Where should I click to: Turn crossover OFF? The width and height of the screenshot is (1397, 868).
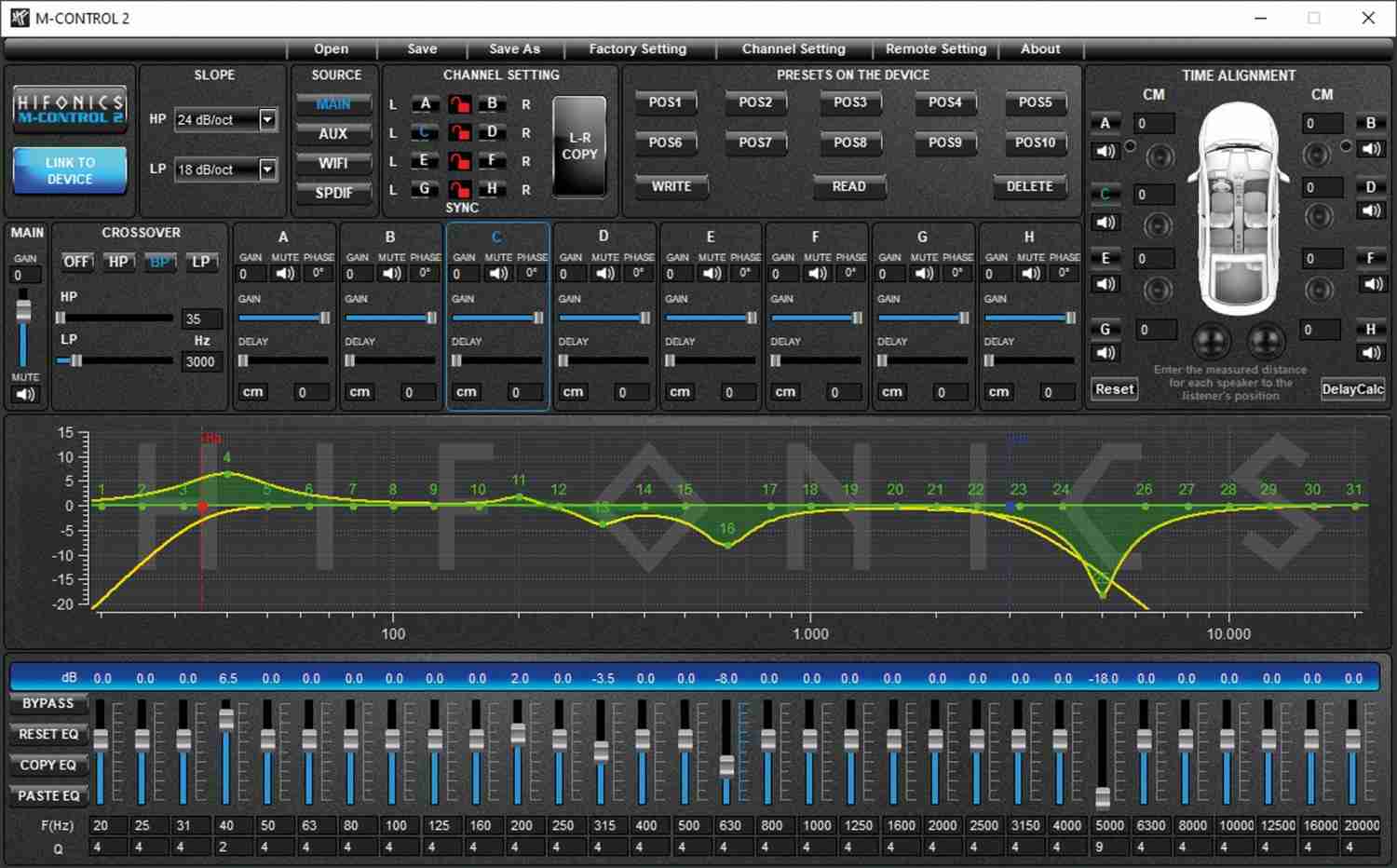[x=76, y=262]
